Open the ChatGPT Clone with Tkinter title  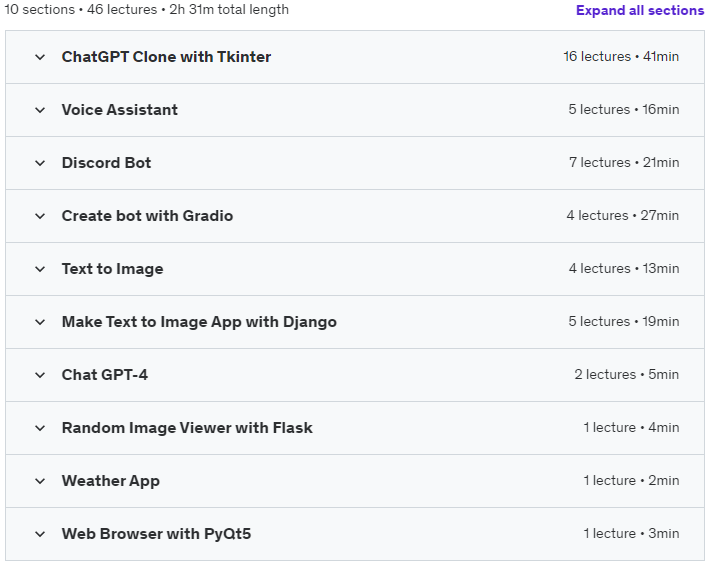click(x=166, y=57)
